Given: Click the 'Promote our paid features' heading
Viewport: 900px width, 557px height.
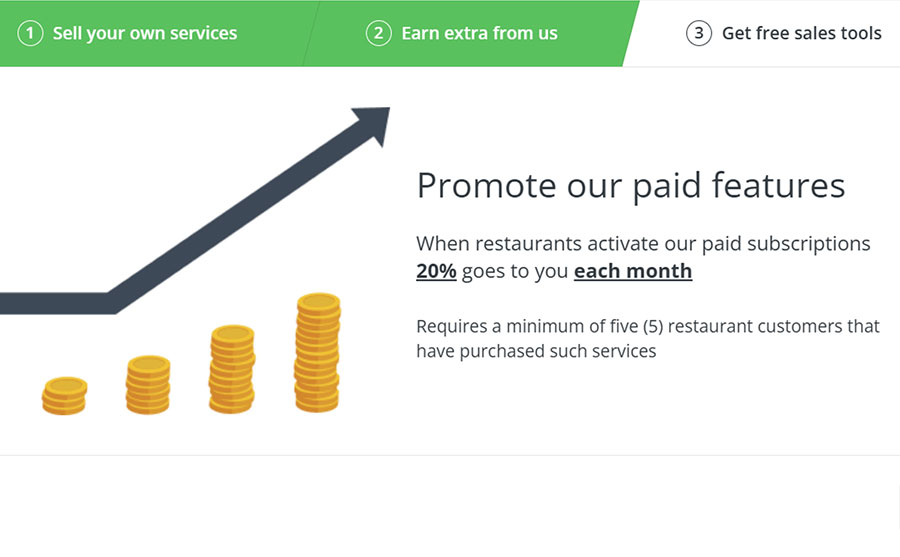Looking at the screenshot, I should click(x=630, y=185).
